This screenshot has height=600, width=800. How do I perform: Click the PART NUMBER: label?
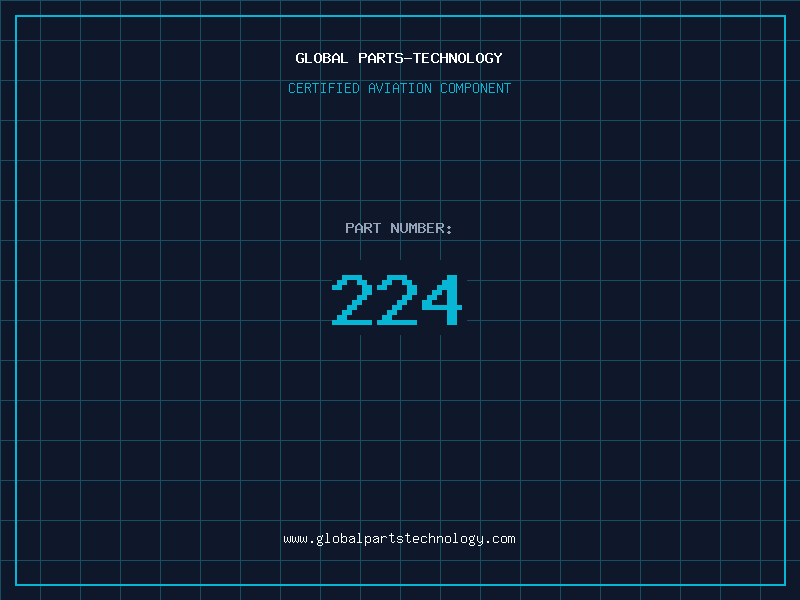[x=399, y=228]
